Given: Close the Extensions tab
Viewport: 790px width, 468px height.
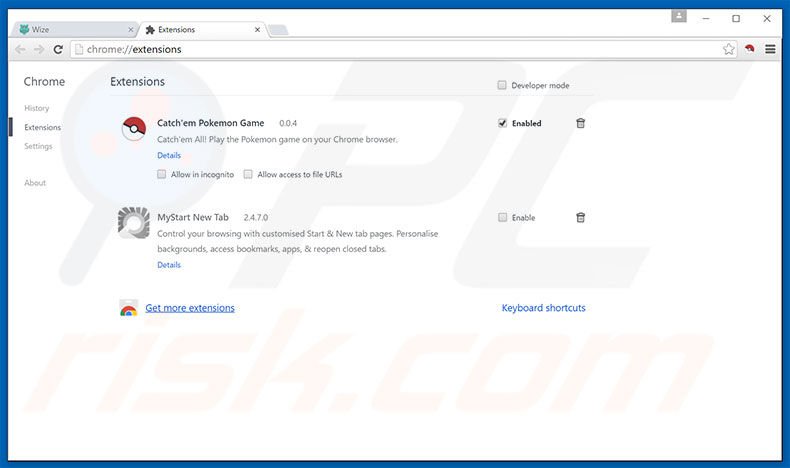Looking at the screenshot, I should (x=257, y=30).
